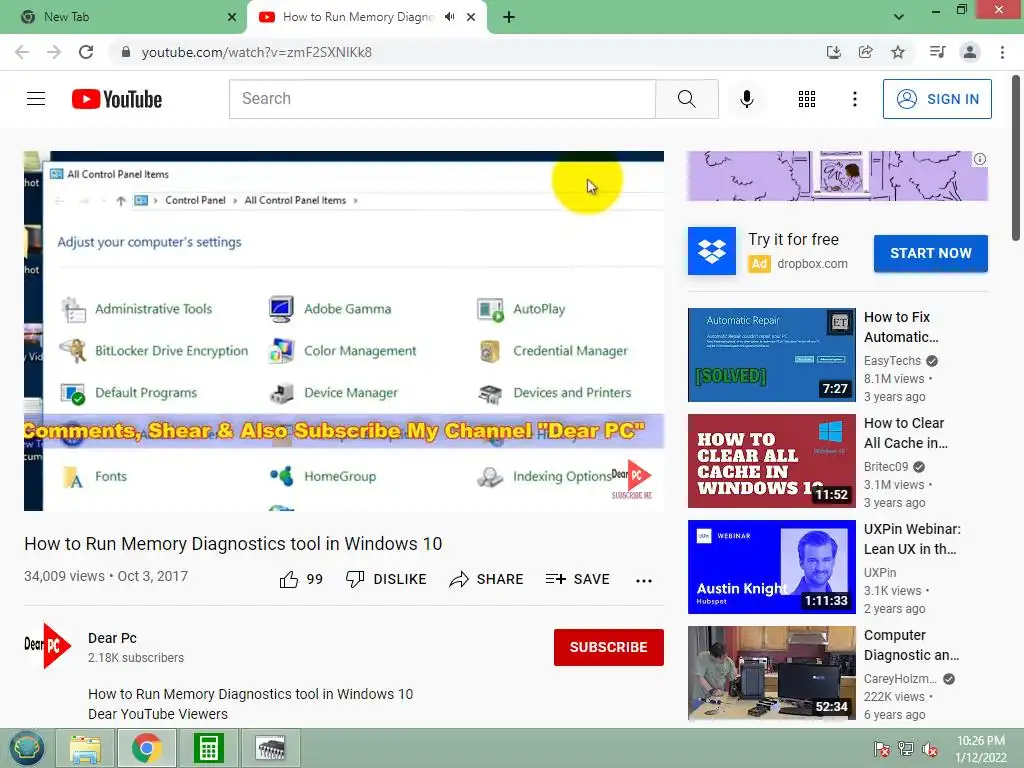1024x768 pixels.
Task: Subscribe to Dear Pc channel
Action: 608,647
